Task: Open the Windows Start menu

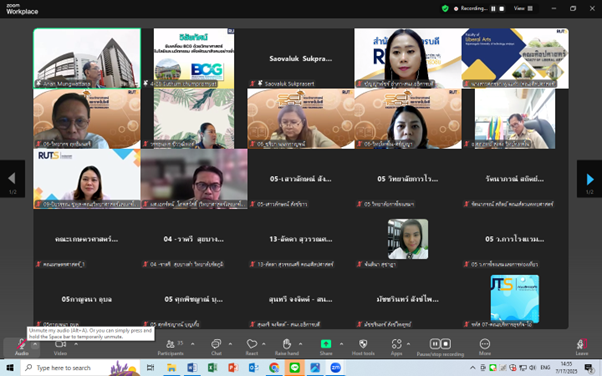Action: [10, 368]
